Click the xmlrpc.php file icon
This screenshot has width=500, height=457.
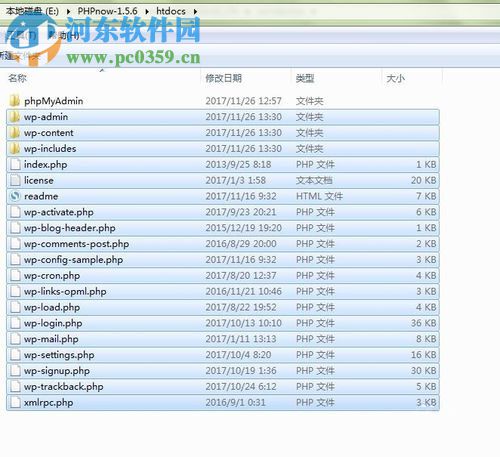pos(15,403)
